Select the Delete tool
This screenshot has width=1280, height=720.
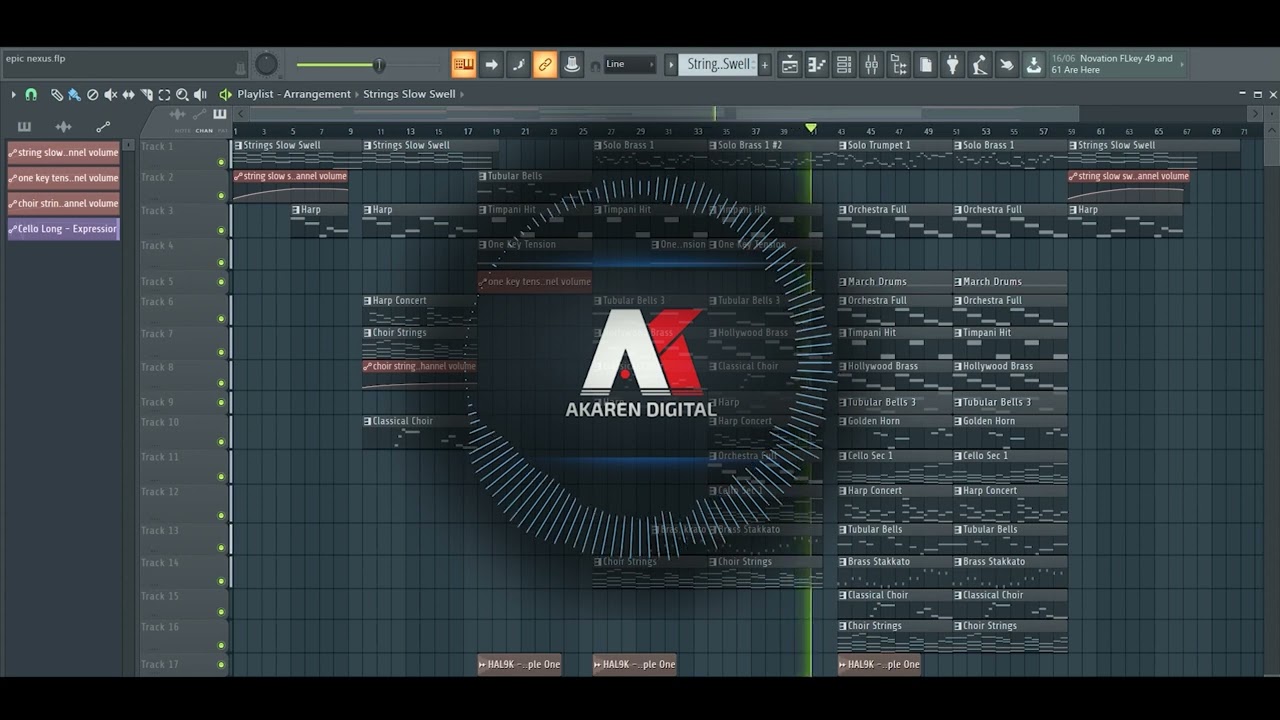coord(92,94)
